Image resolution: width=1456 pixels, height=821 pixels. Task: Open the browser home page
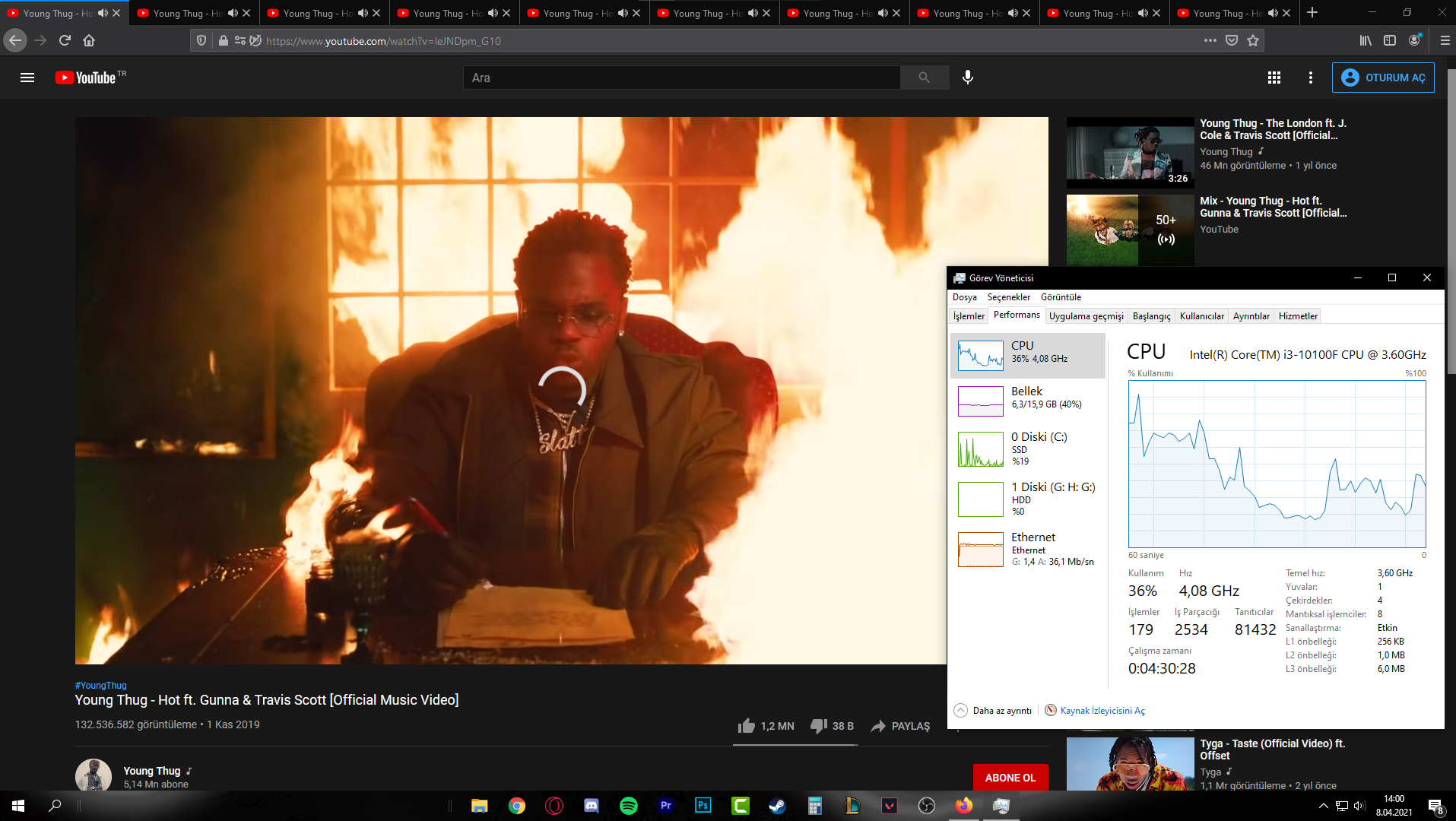pos(89,40)
